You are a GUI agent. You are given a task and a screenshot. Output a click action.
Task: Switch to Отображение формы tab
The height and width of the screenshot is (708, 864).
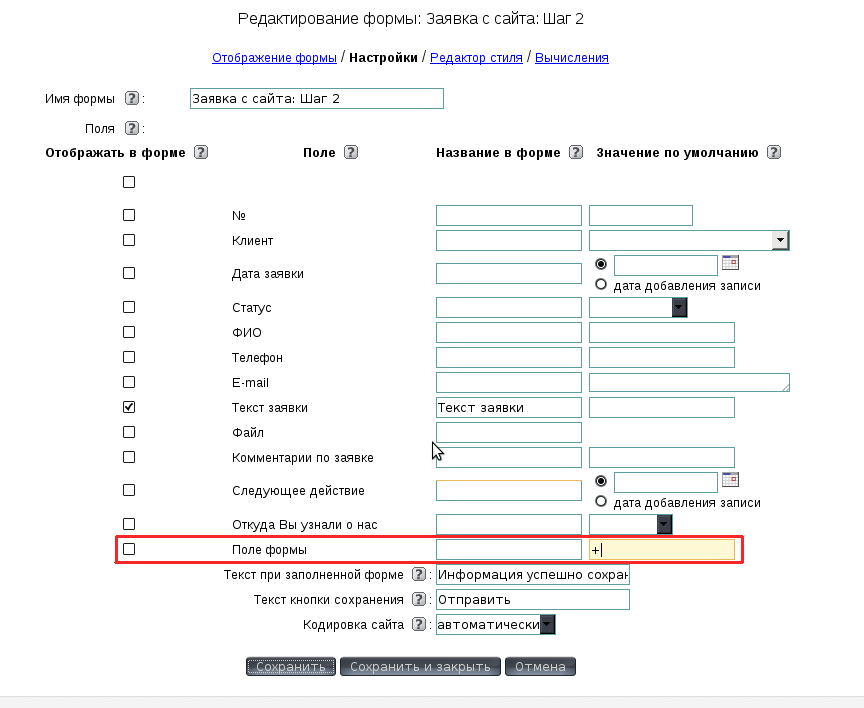coord(274,58)
